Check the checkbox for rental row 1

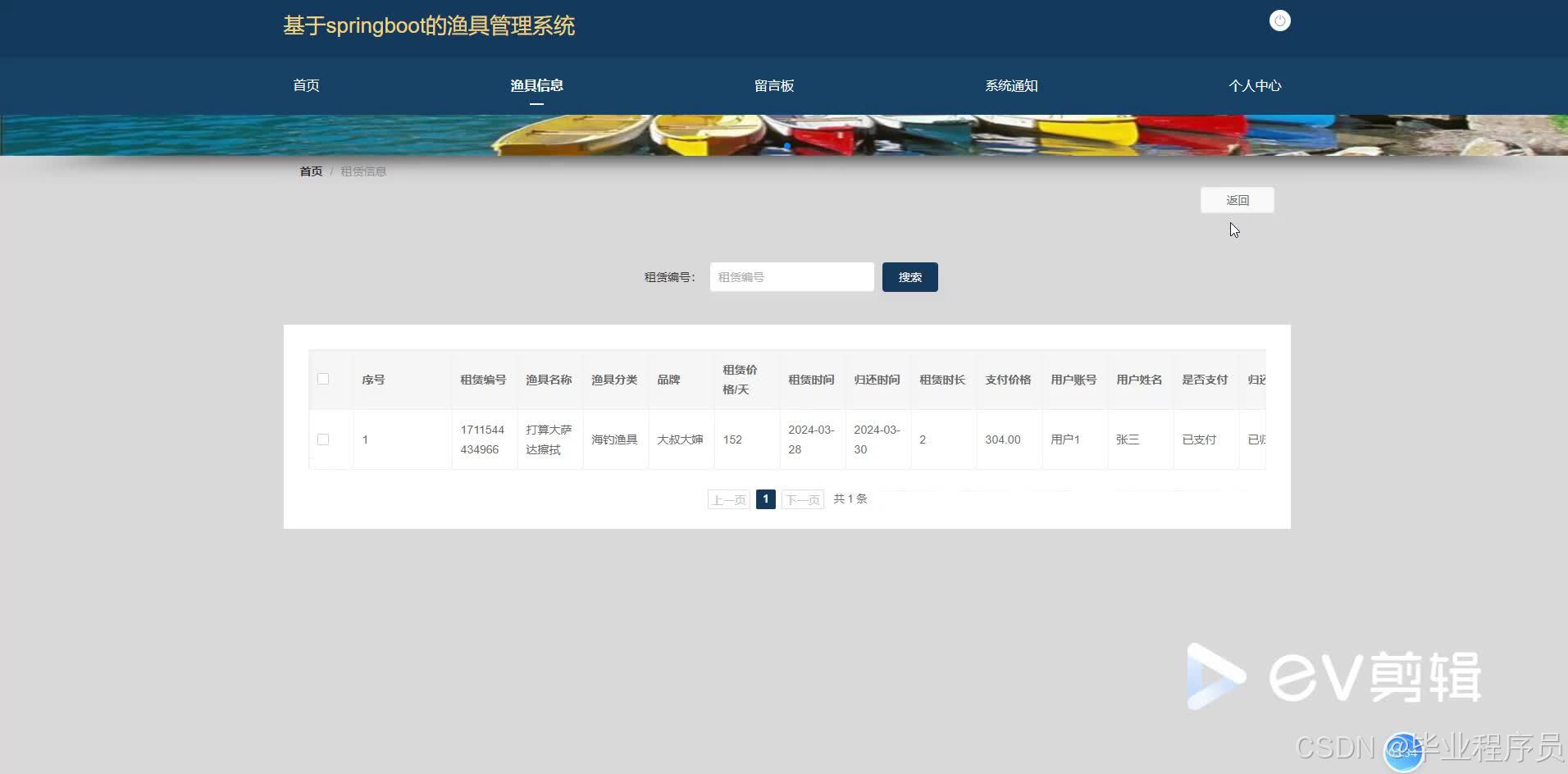pos(322,439)
